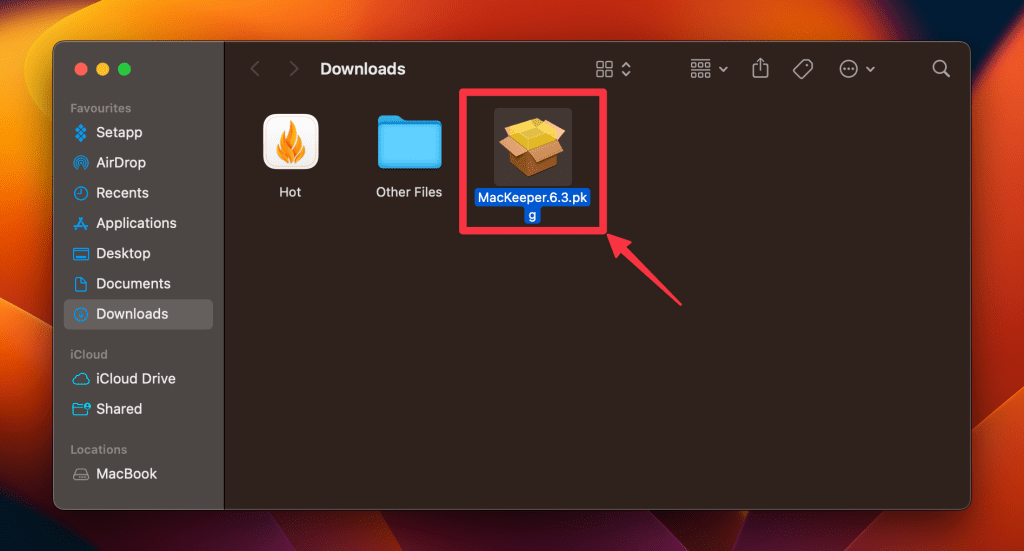Go back with the left chevron

[255, 69]
